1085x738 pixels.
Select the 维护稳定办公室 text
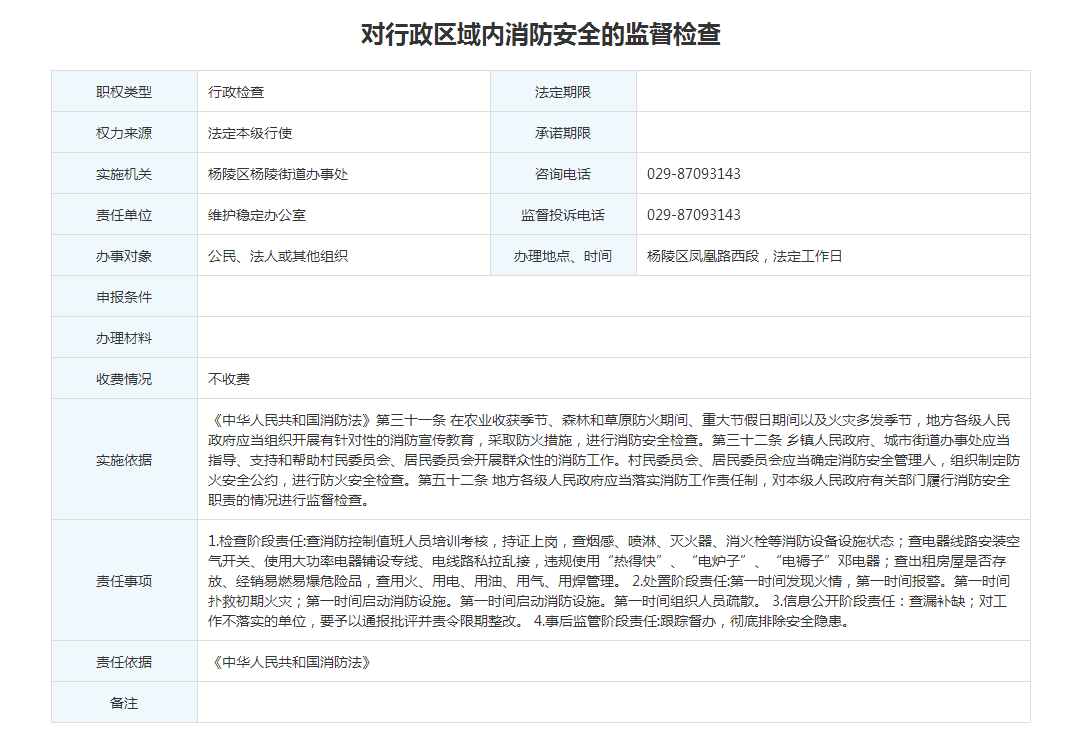click(257, 215)
